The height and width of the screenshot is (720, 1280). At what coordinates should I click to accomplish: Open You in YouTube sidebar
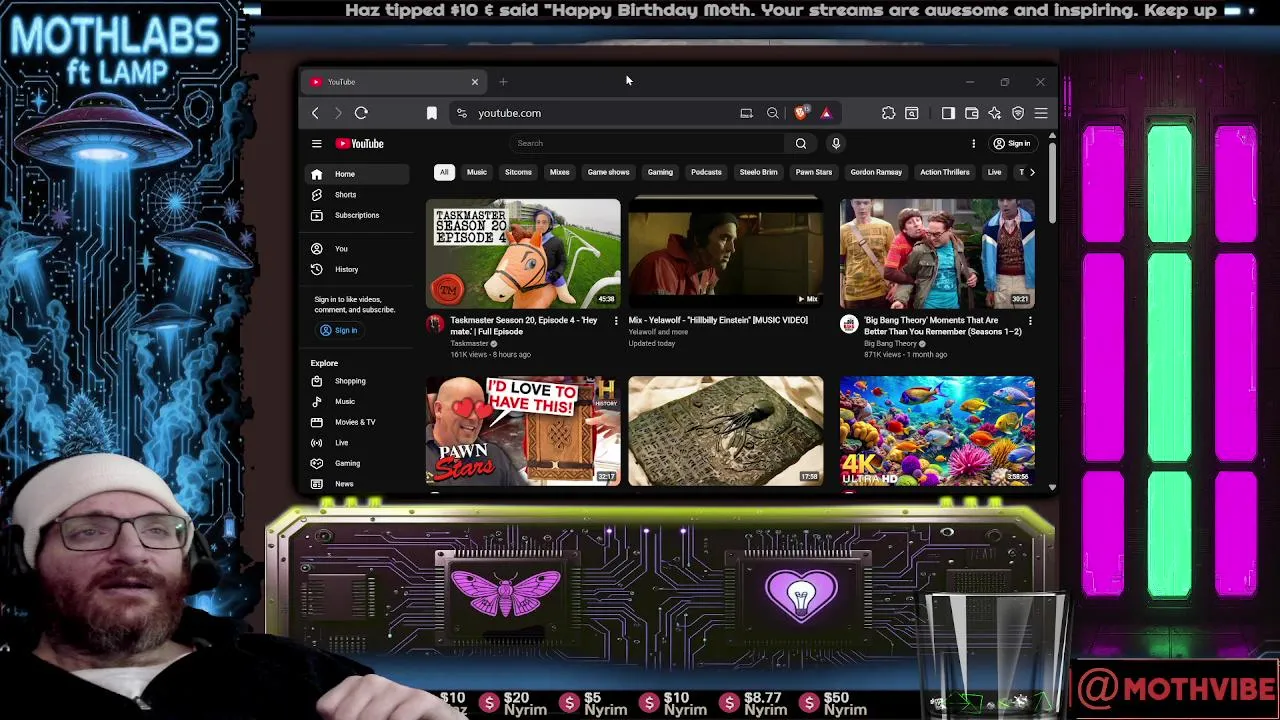point(357,249)
